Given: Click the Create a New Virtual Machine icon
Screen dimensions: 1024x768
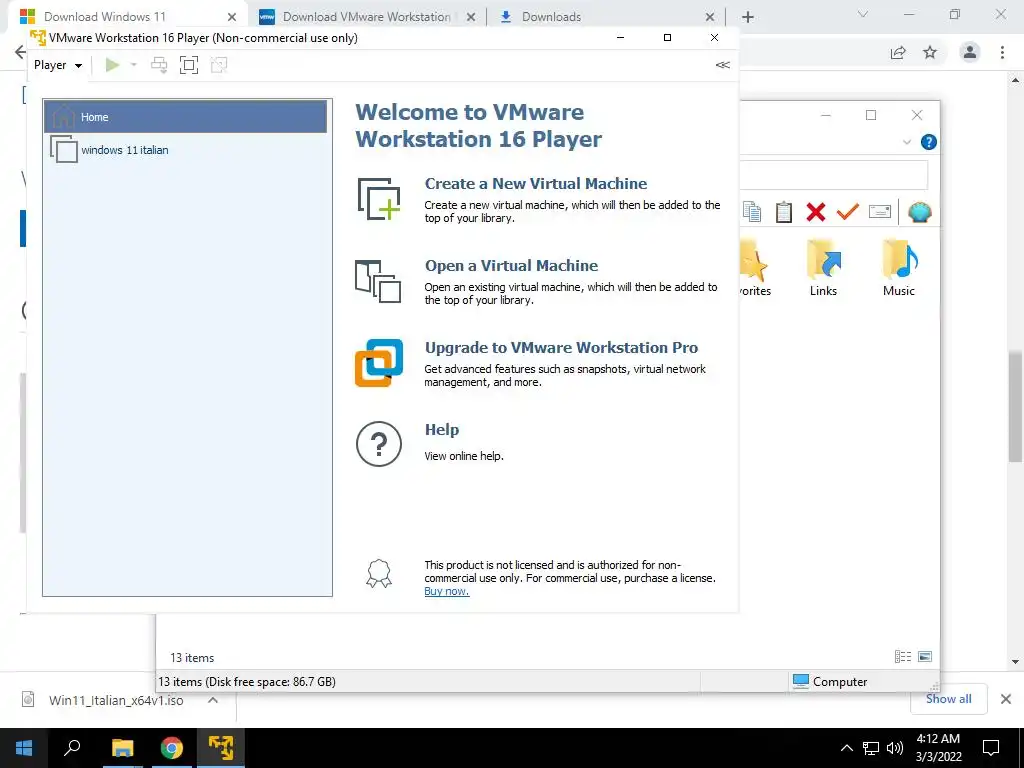Looking at the screenshot, I should click(x=379, y=199).
